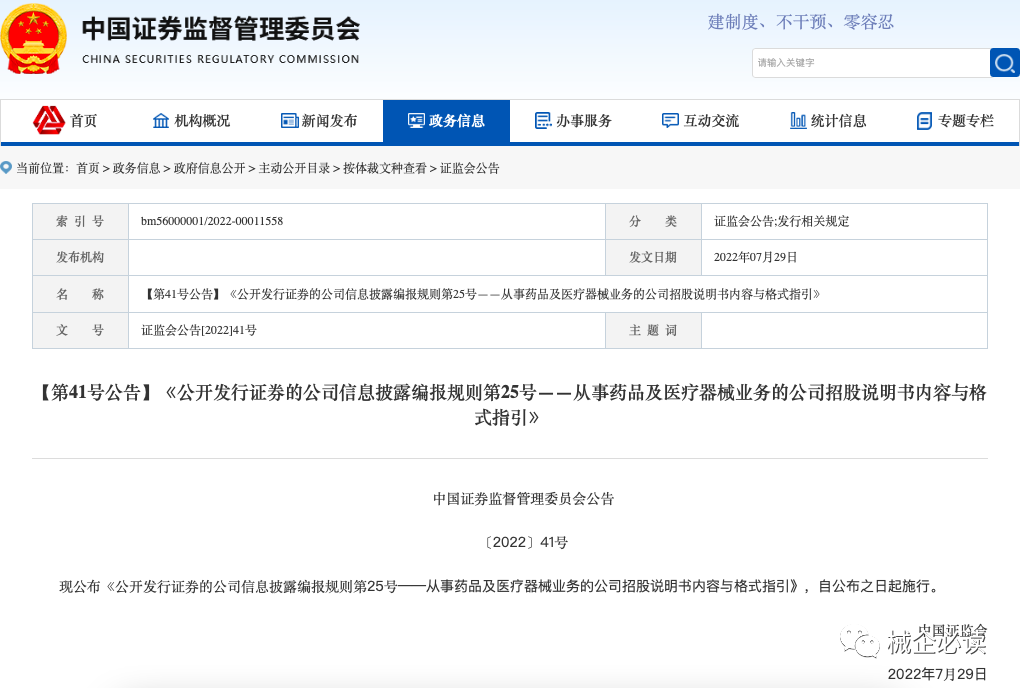Click the paragraph starting with 现公布
This screenshot has width=1020, height=688.
(501, 587)
